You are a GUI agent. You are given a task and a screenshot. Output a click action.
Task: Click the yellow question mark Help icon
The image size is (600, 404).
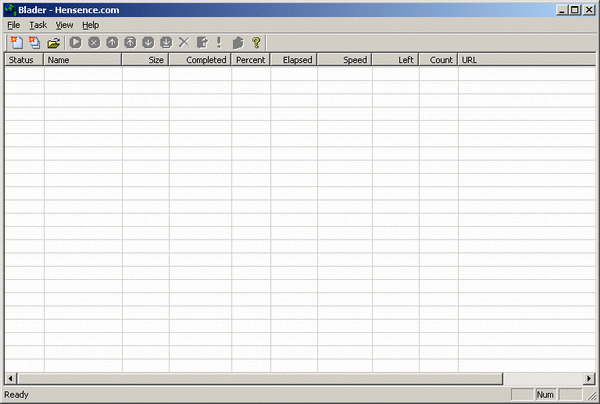256,42
